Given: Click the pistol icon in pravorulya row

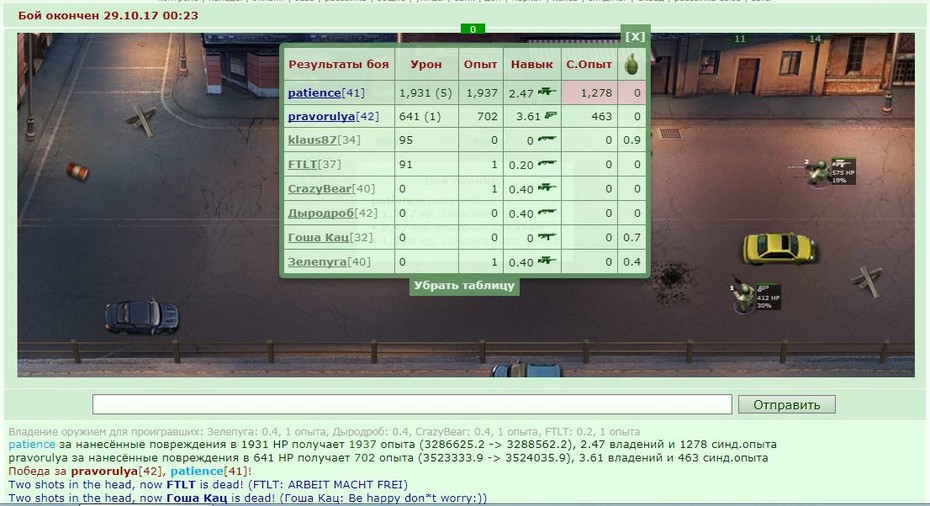Looking at the screenshot, I should click(550, 116).
